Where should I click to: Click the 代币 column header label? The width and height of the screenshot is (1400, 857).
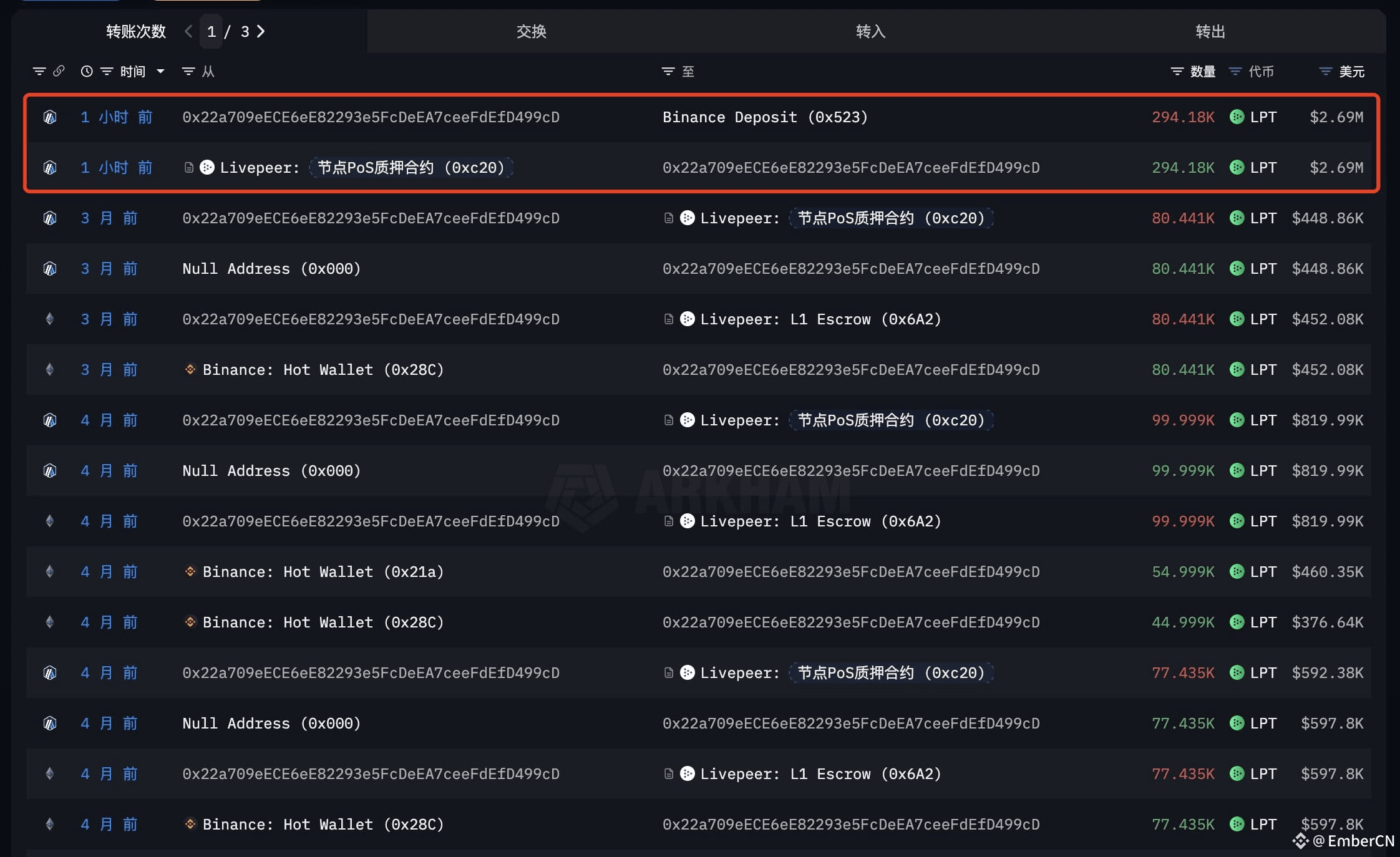point(1261,72)
